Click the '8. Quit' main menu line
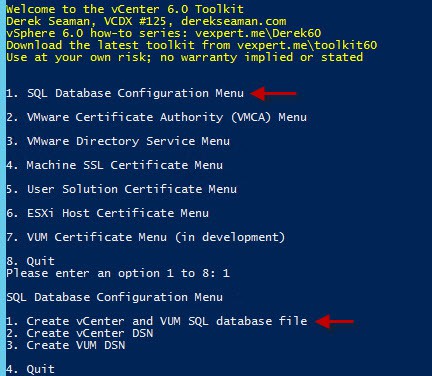The height and width of the screenshot is (376, 432). click(x=30, y=261)
